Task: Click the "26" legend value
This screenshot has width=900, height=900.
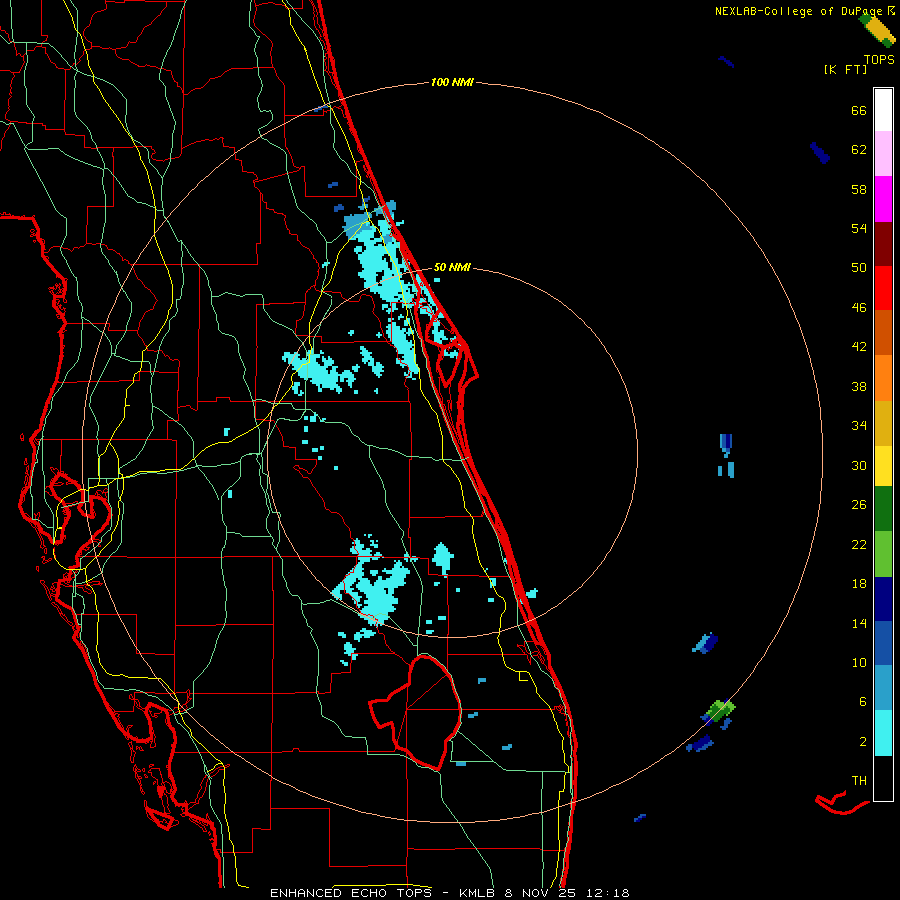Action: point(859,505)
